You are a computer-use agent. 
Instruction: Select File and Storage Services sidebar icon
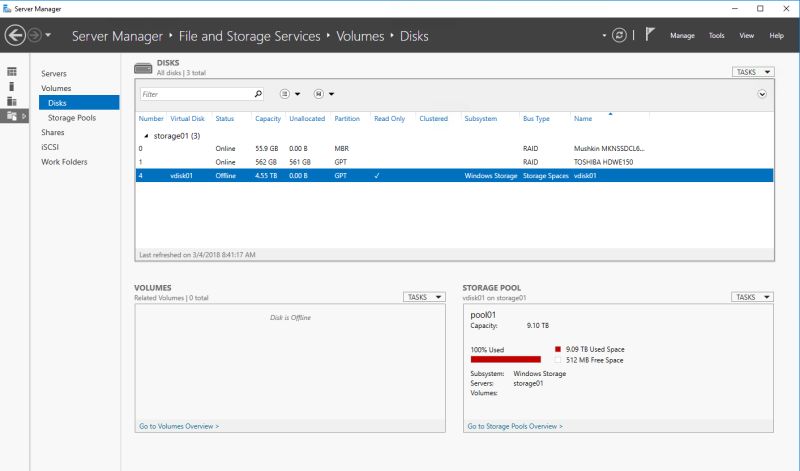(x=12, y=116)
